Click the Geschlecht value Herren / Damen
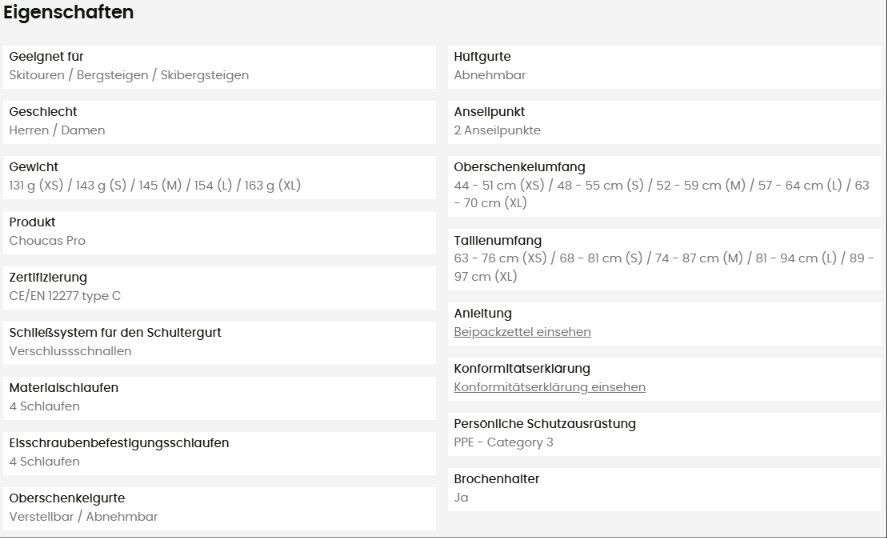The image size is (887, 538). 57,130
